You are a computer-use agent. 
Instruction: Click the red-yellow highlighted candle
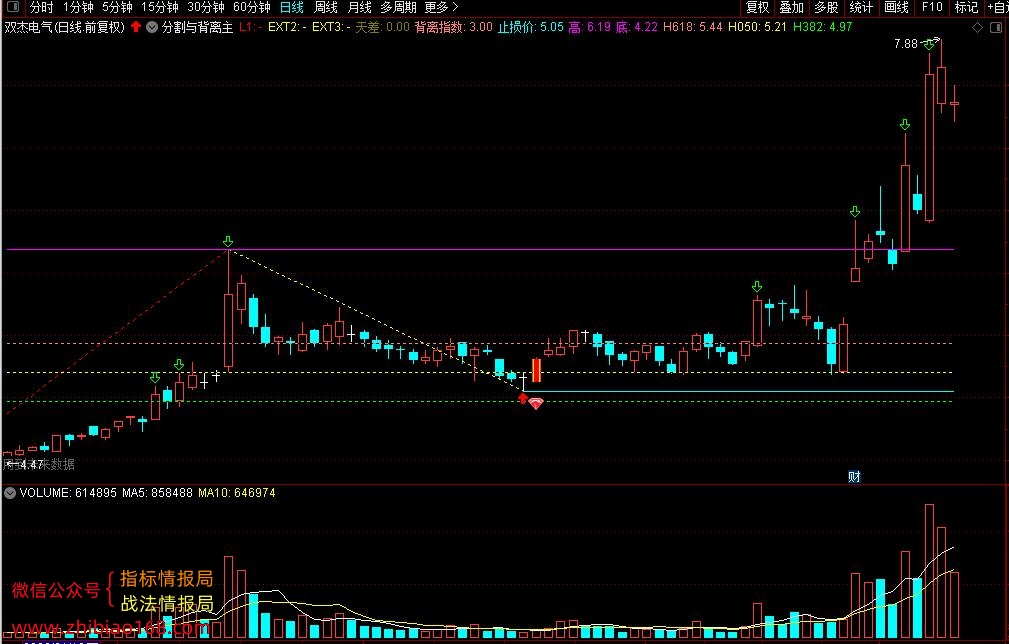pos(536,370)
